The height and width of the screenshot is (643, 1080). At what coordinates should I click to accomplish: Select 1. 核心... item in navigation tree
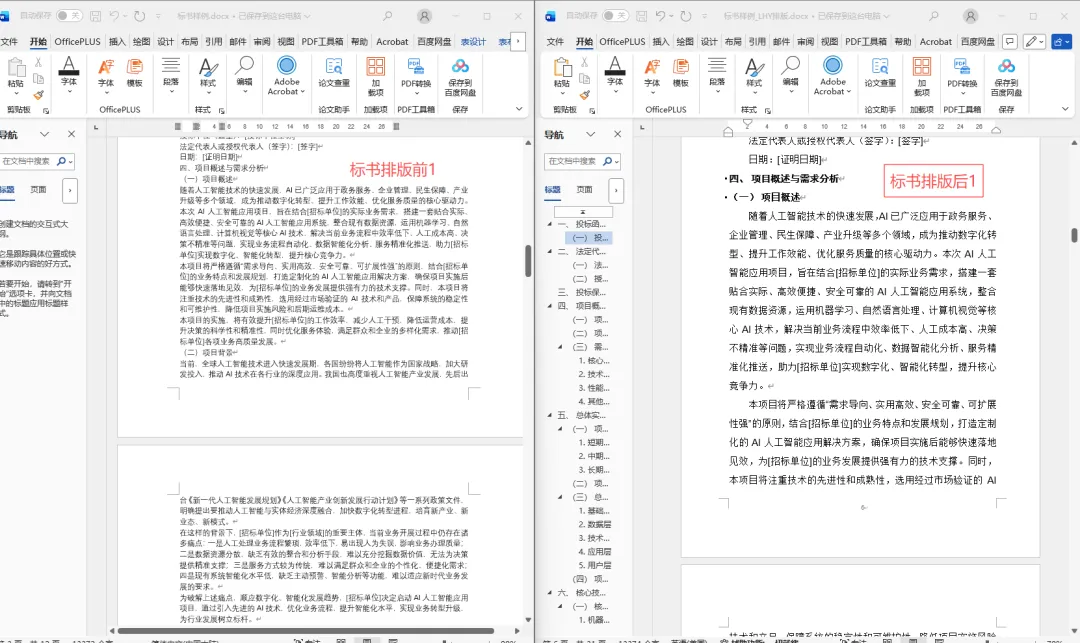pyautogui.click(x=594, y=361)
